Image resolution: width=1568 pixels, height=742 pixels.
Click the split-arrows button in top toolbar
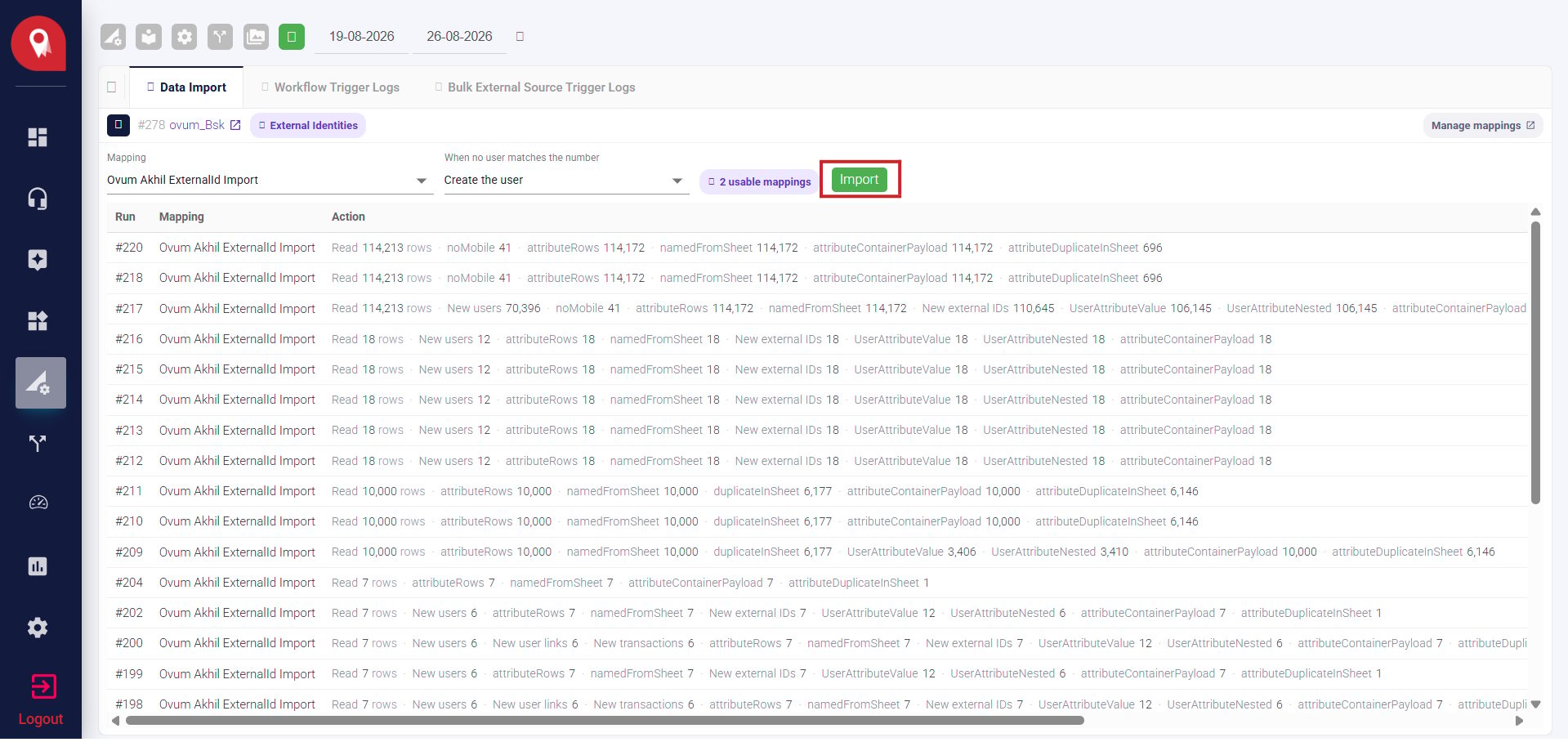pyautogui.click(x=220, y=37)
